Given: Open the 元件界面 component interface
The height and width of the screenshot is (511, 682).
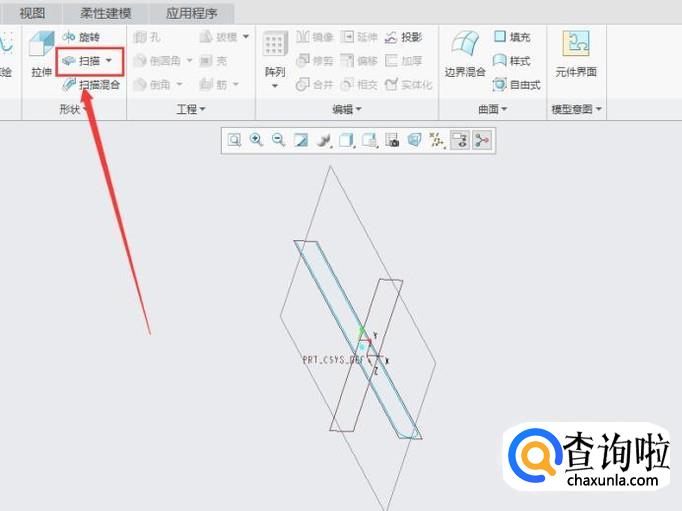Looking at the screenshot, I should click(576, 53).
